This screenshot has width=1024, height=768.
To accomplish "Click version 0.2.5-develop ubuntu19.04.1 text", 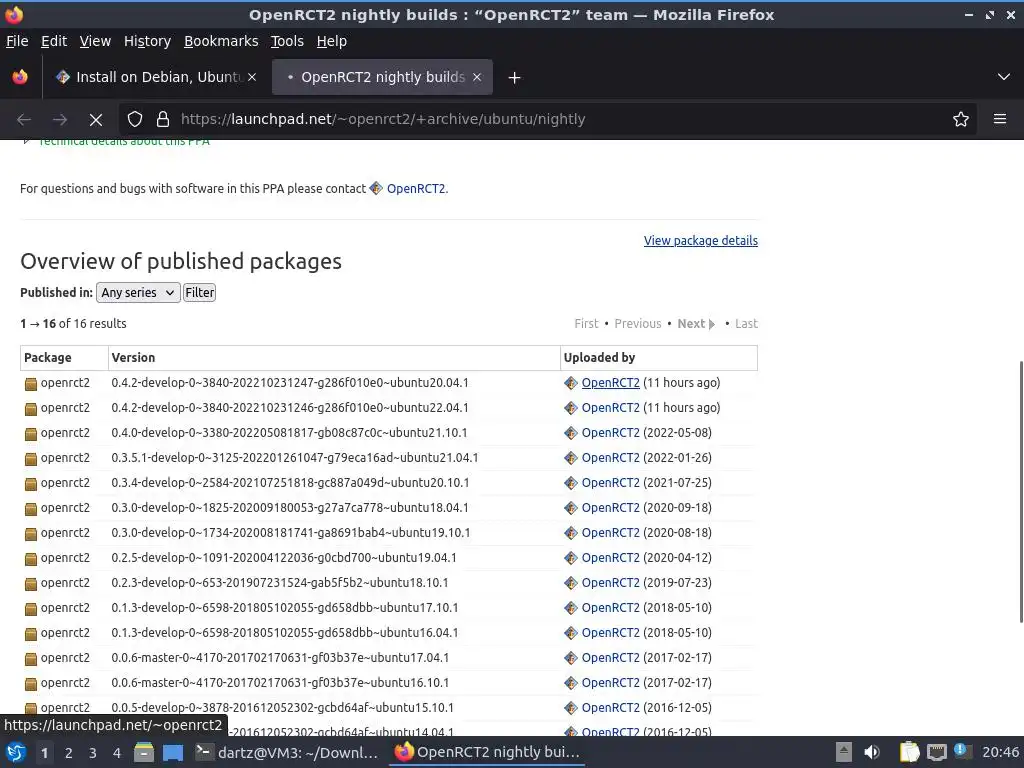I will click(x=283, y=558).
